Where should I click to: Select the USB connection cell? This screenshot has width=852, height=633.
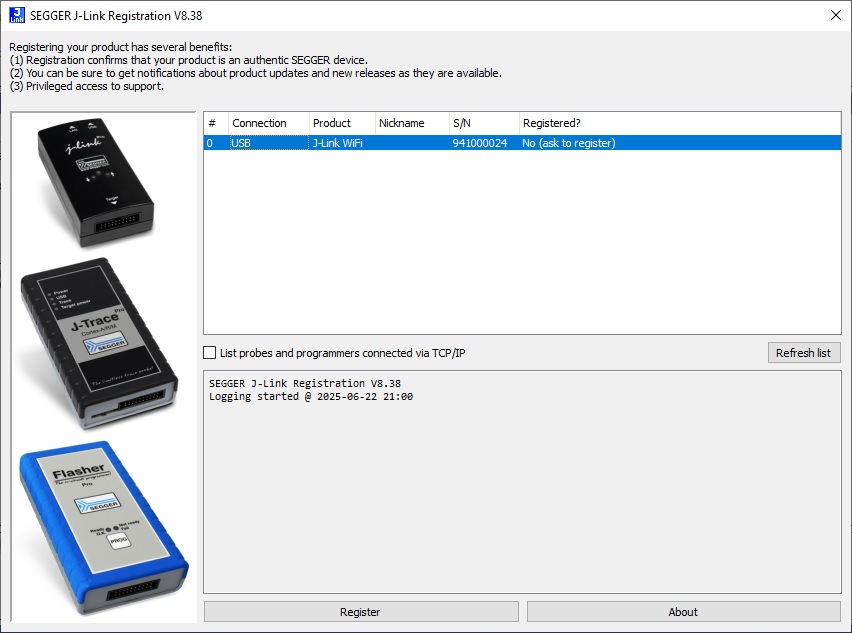click(x=269, y=143)
